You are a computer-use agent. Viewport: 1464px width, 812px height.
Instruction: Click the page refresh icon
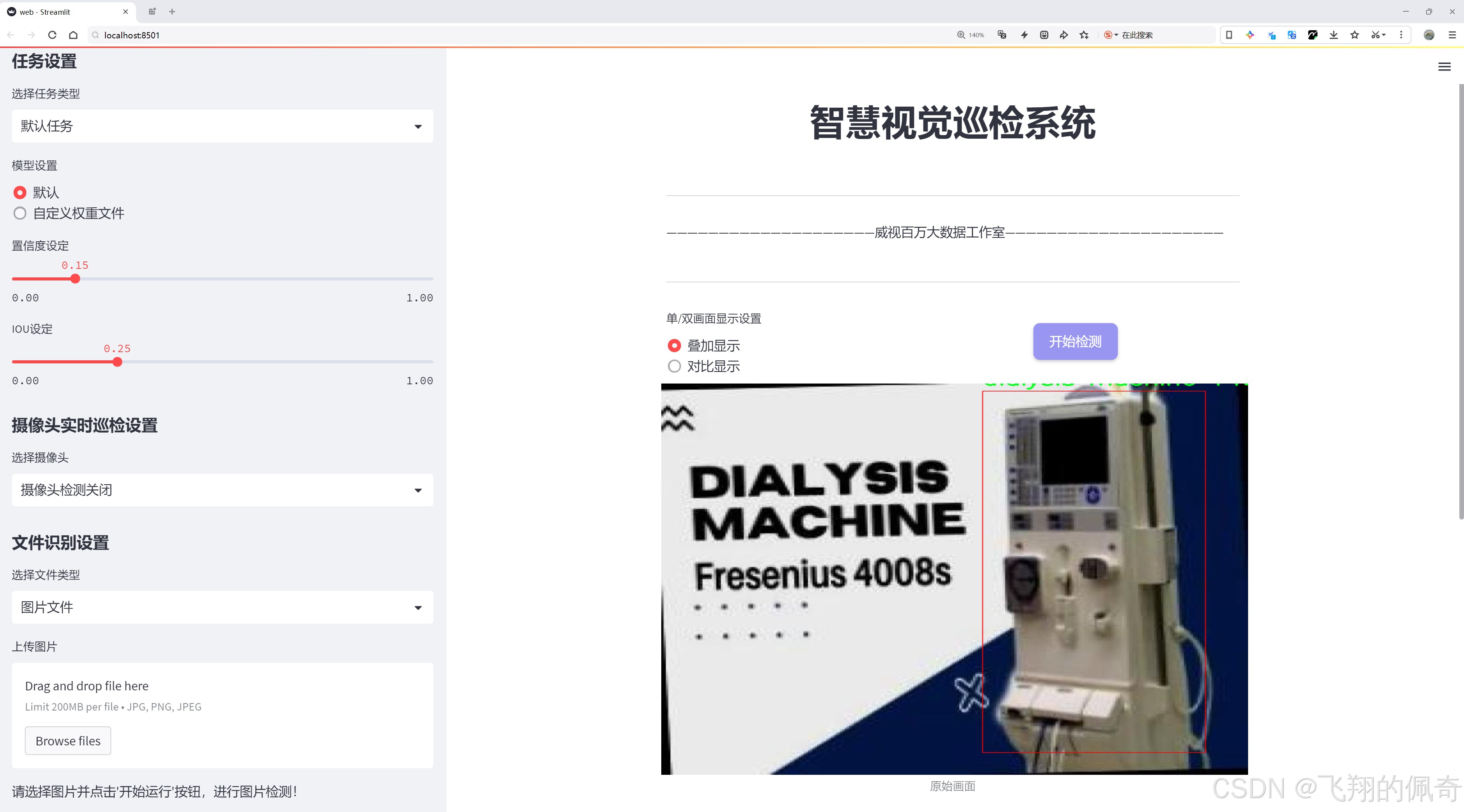[x=52, y=34]
